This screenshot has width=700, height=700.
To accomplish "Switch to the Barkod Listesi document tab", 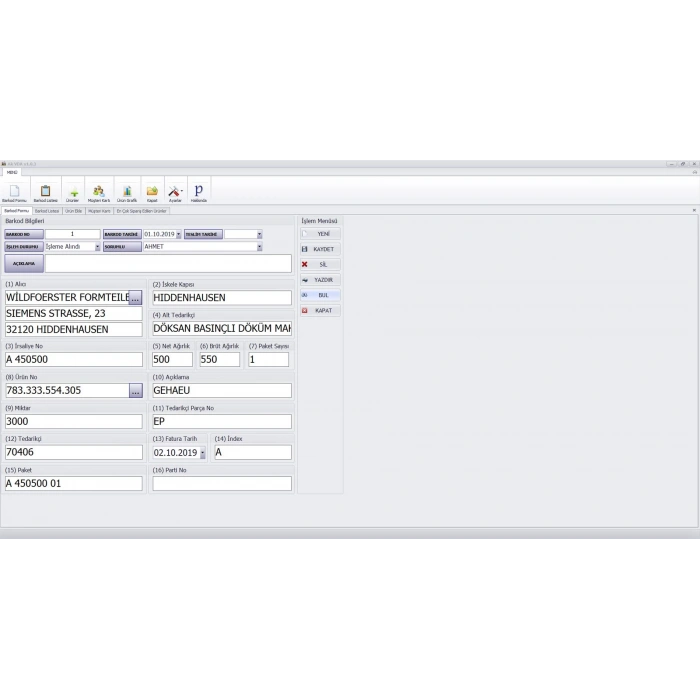I will pyautogui.click(x=47, y=211).
